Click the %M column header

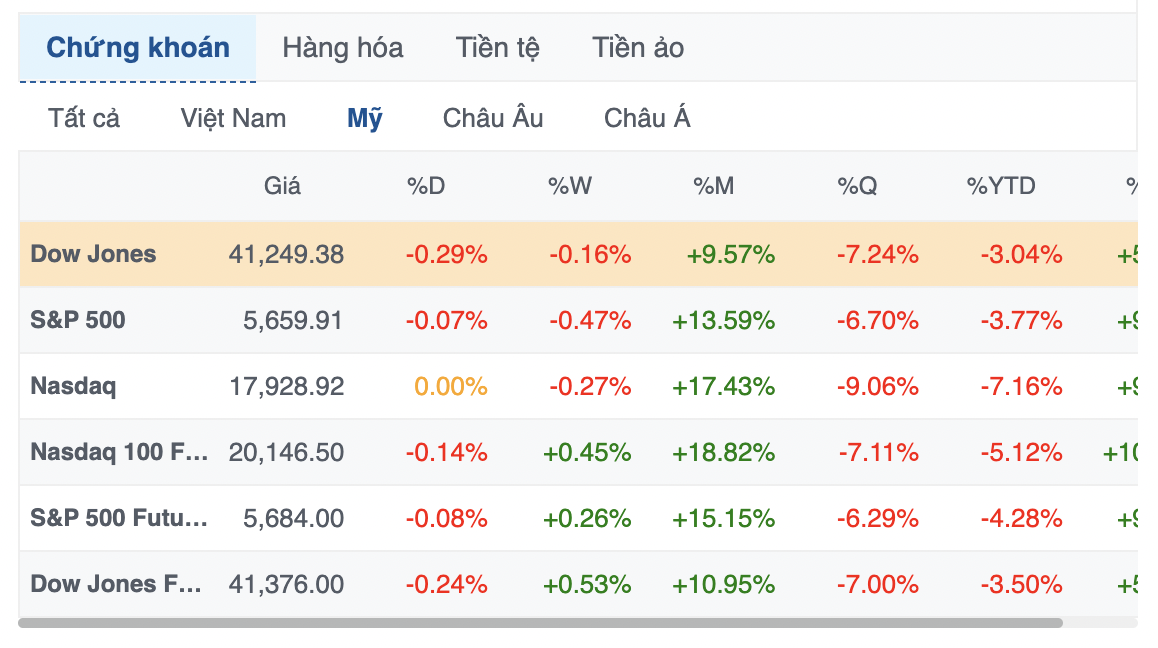point(713,186)
